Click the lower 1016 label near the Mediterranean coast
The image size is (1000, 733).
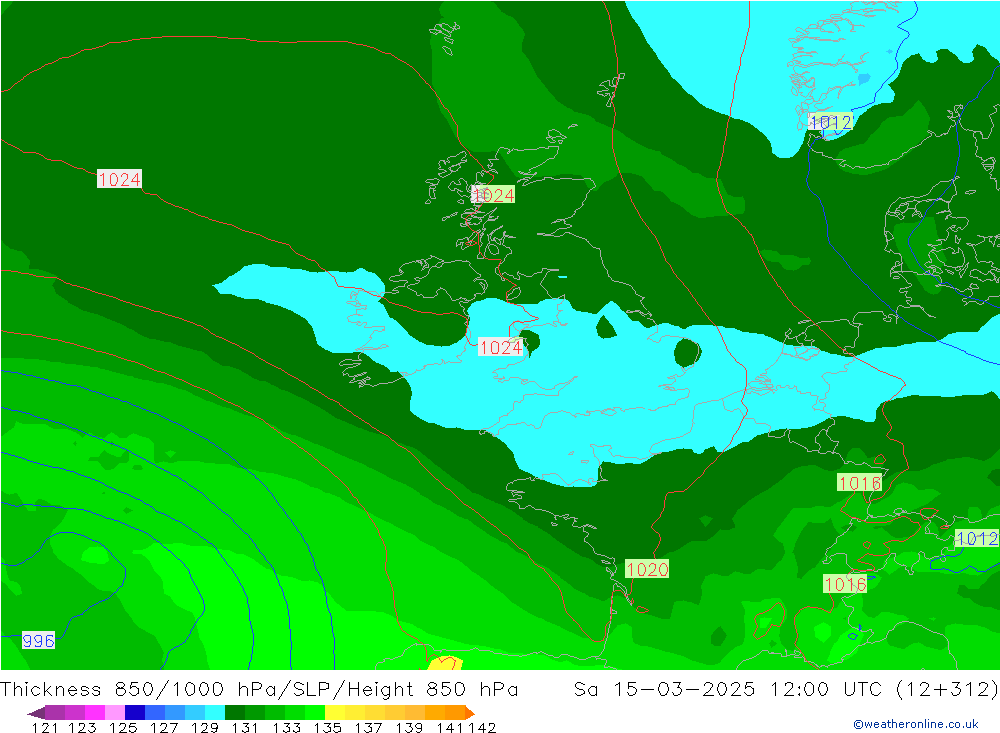click(845, 584)
